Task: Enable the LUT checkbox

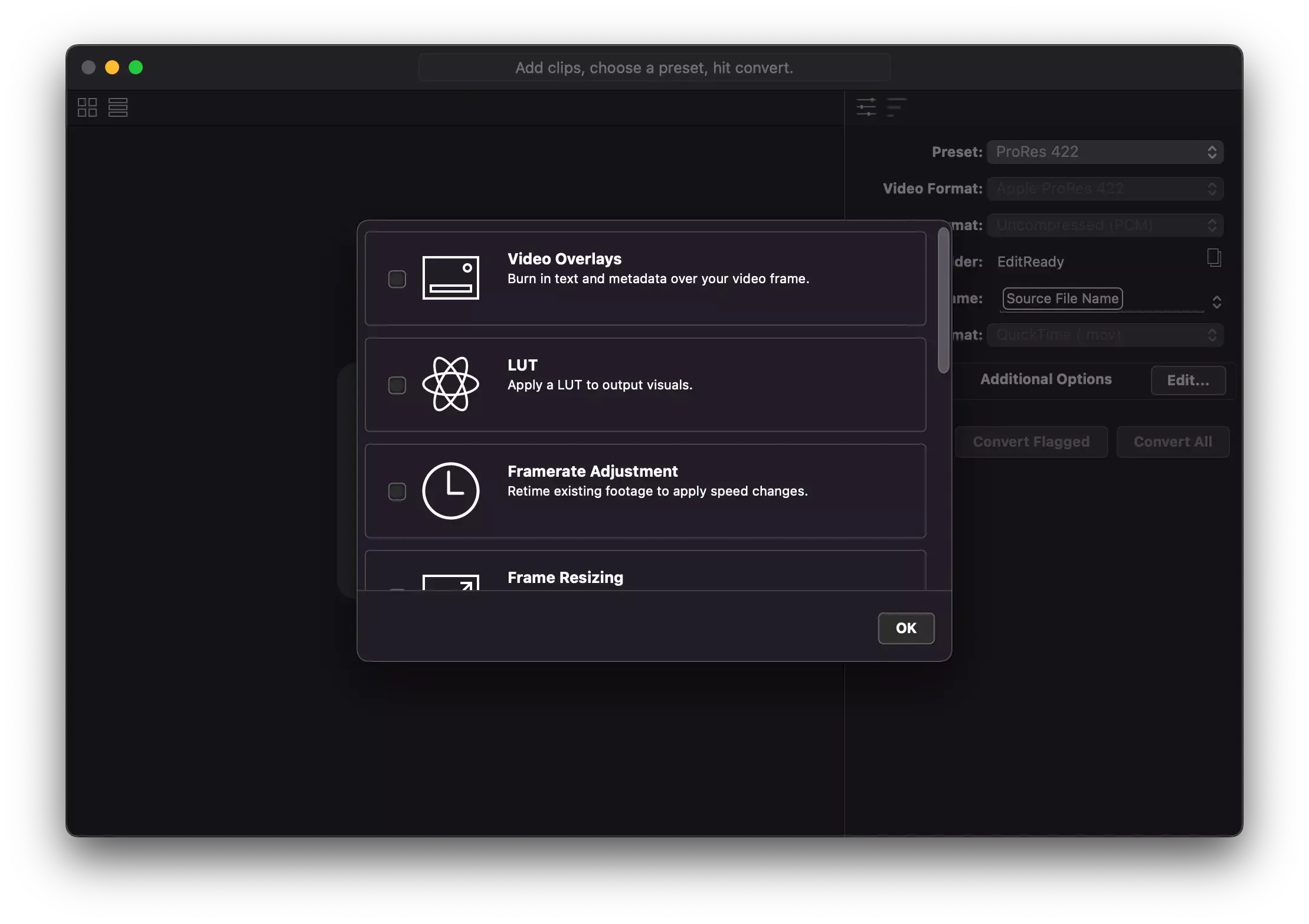Action: click(397, 385)
